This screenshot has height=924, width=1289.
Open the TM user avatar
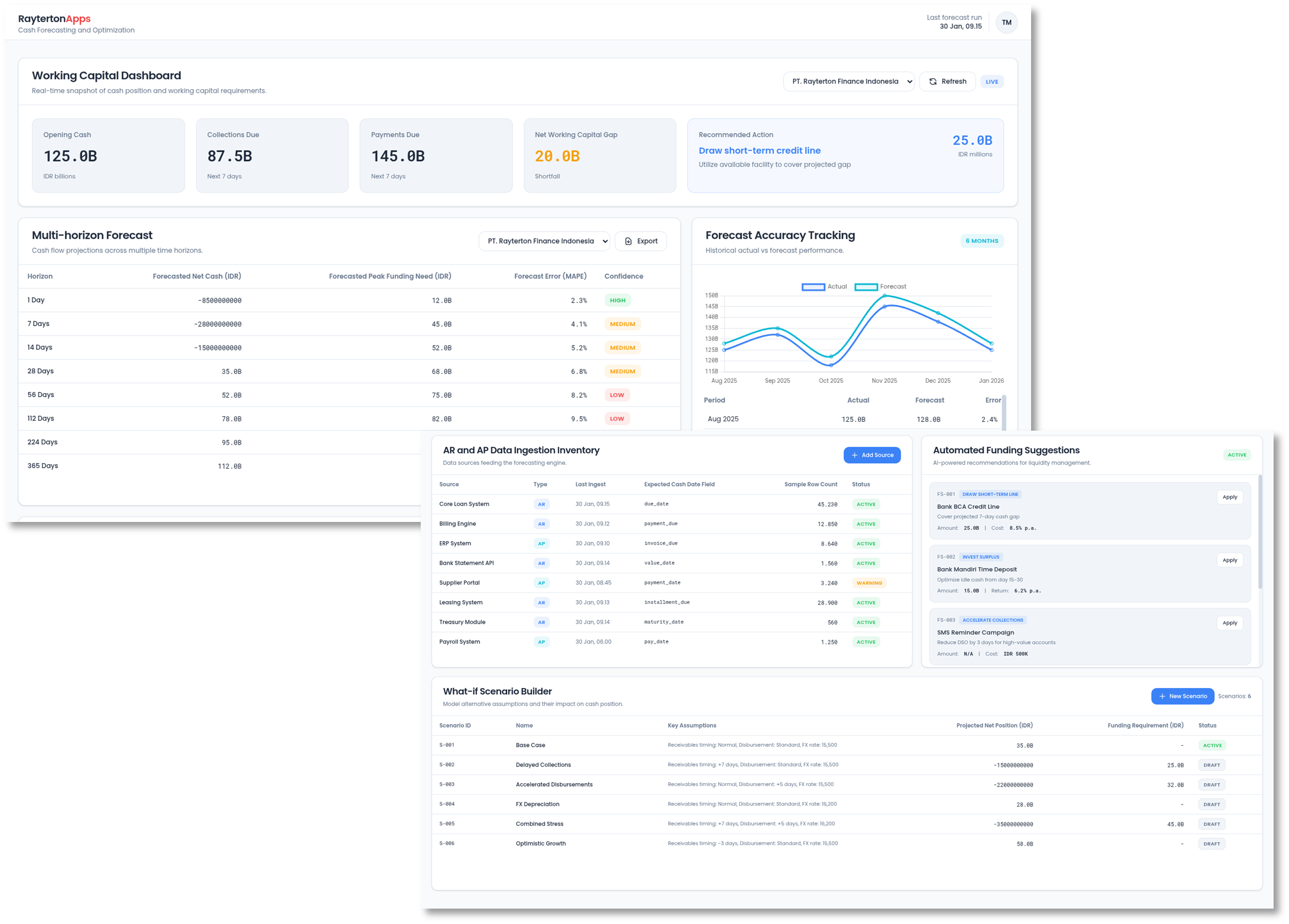point(1006,23)
